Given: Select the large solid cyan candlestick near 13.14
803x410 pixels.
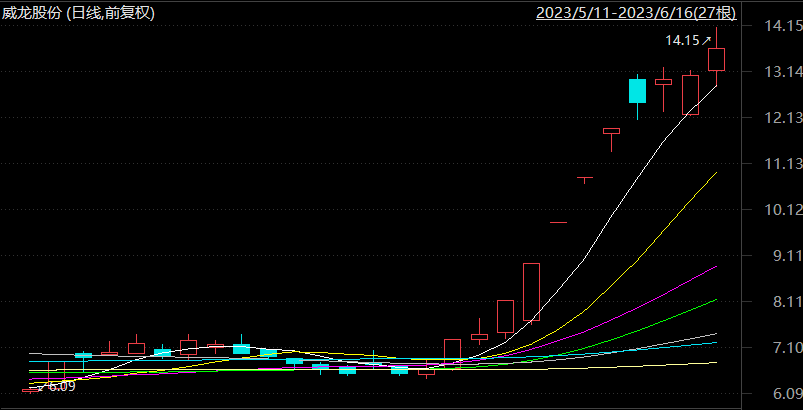Looking at the screenshot, I should coord(638,91).
